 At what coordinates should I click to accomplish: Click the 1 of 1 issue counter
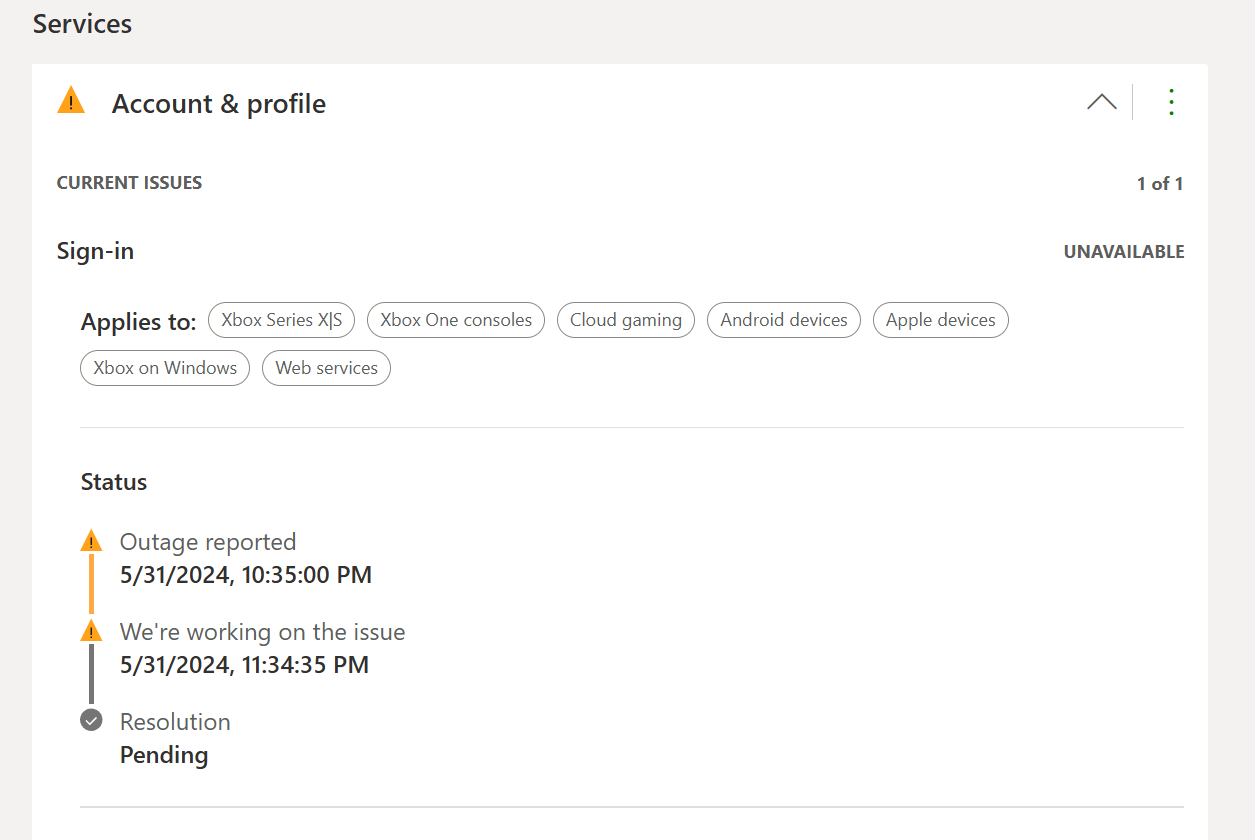[1159, 184]
